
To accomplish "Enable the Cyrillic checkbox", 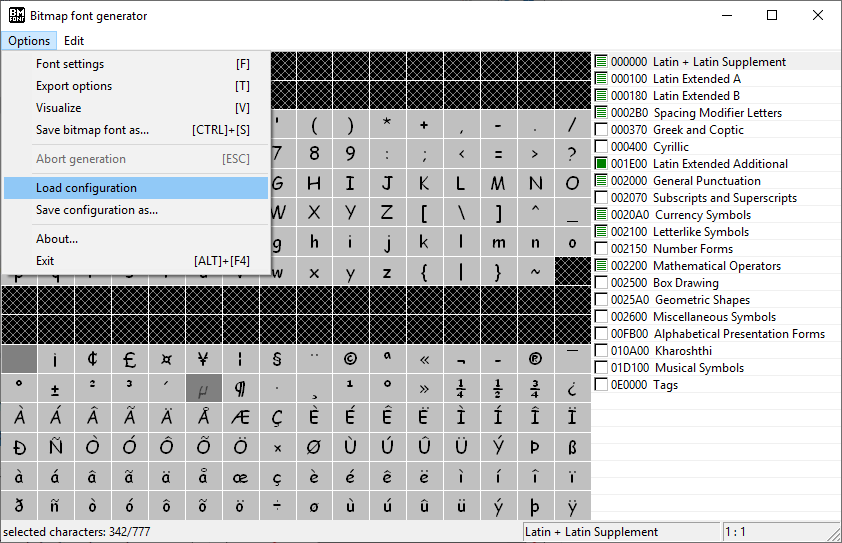I will (x=601, y=147).
